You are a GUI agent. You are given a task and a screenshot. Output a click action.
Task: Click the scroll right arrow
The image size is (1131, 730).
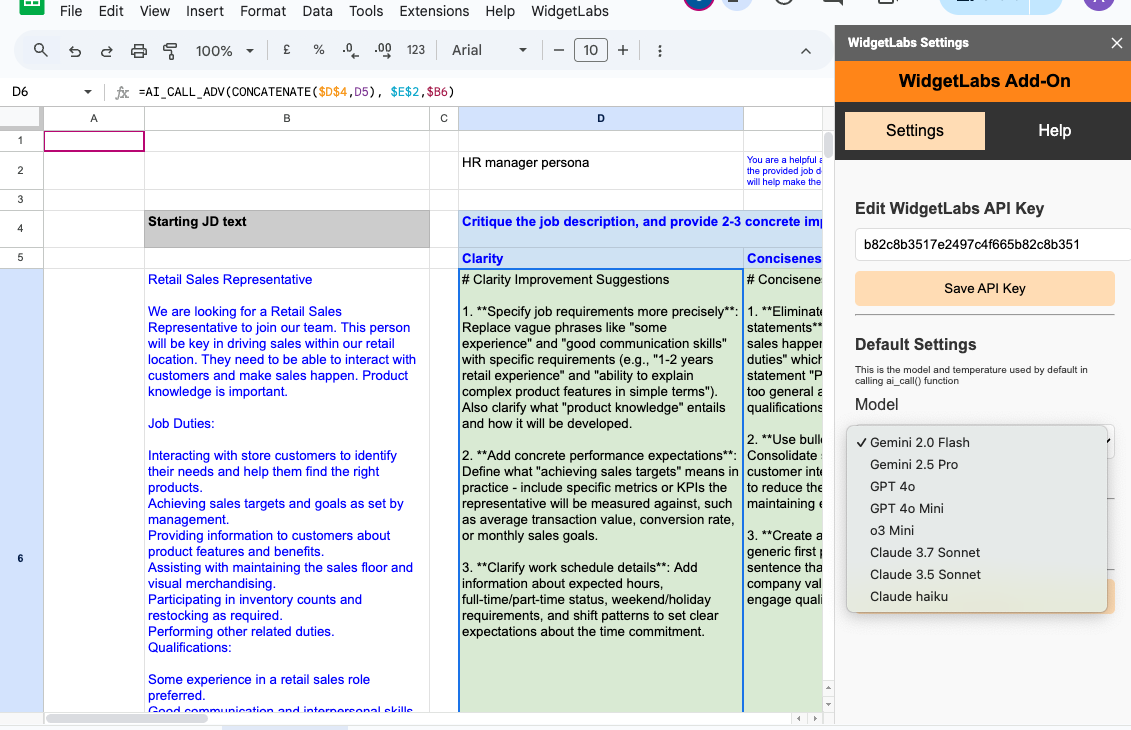(815, 718)
